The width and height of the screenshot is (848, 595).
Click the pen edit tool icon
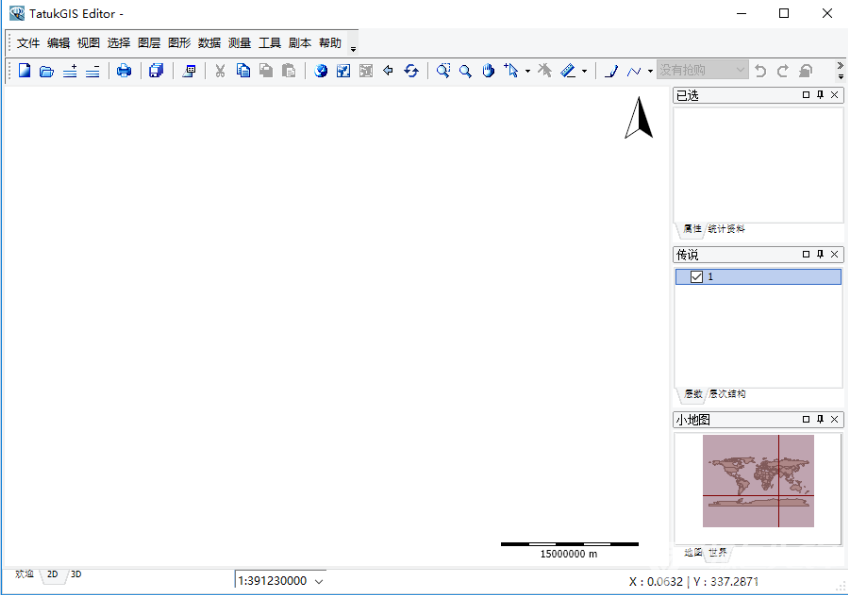click(x=612, y=70)
